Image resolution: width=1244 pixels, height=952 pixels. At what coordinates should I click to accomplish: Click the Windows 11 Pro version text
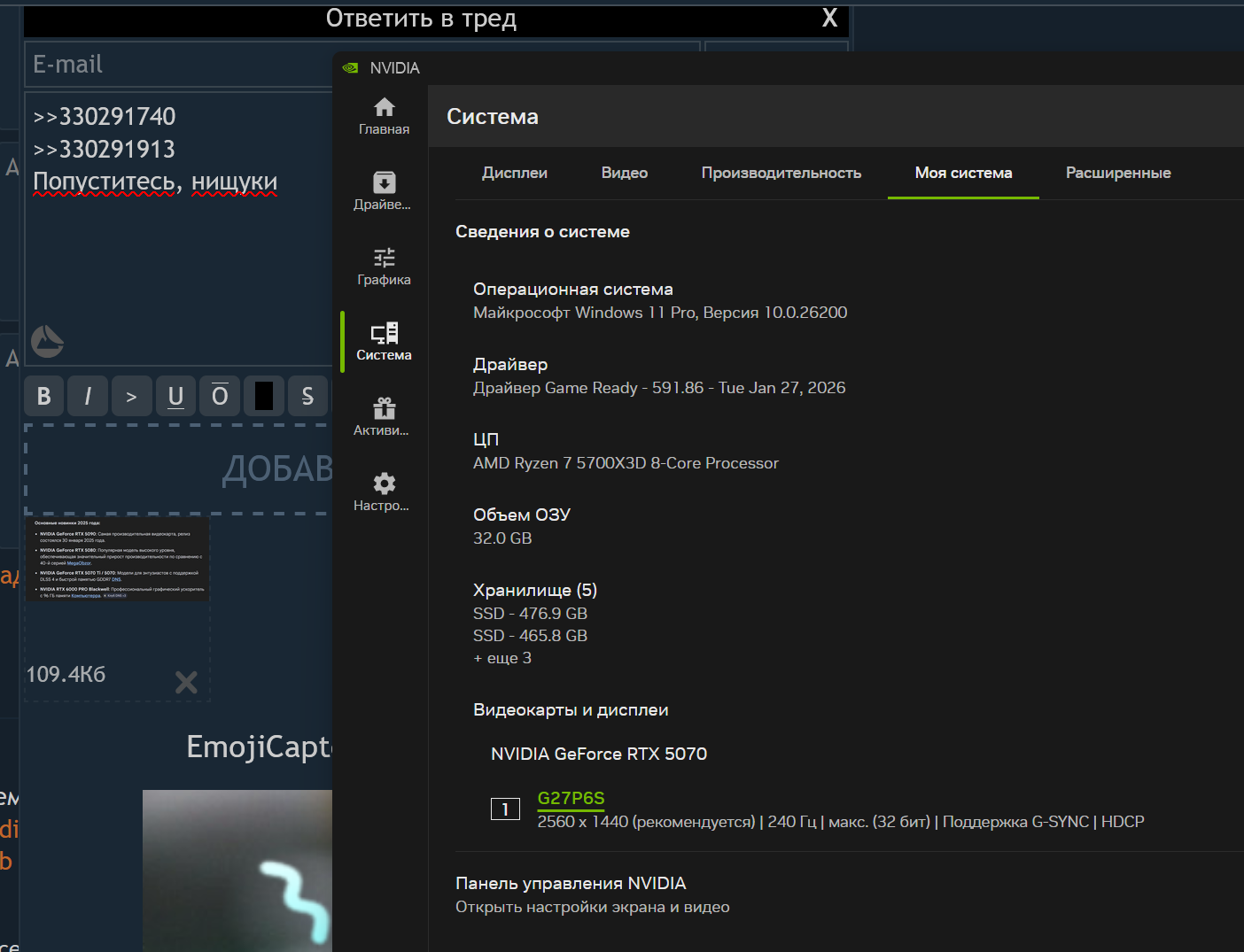pos(660,313)
